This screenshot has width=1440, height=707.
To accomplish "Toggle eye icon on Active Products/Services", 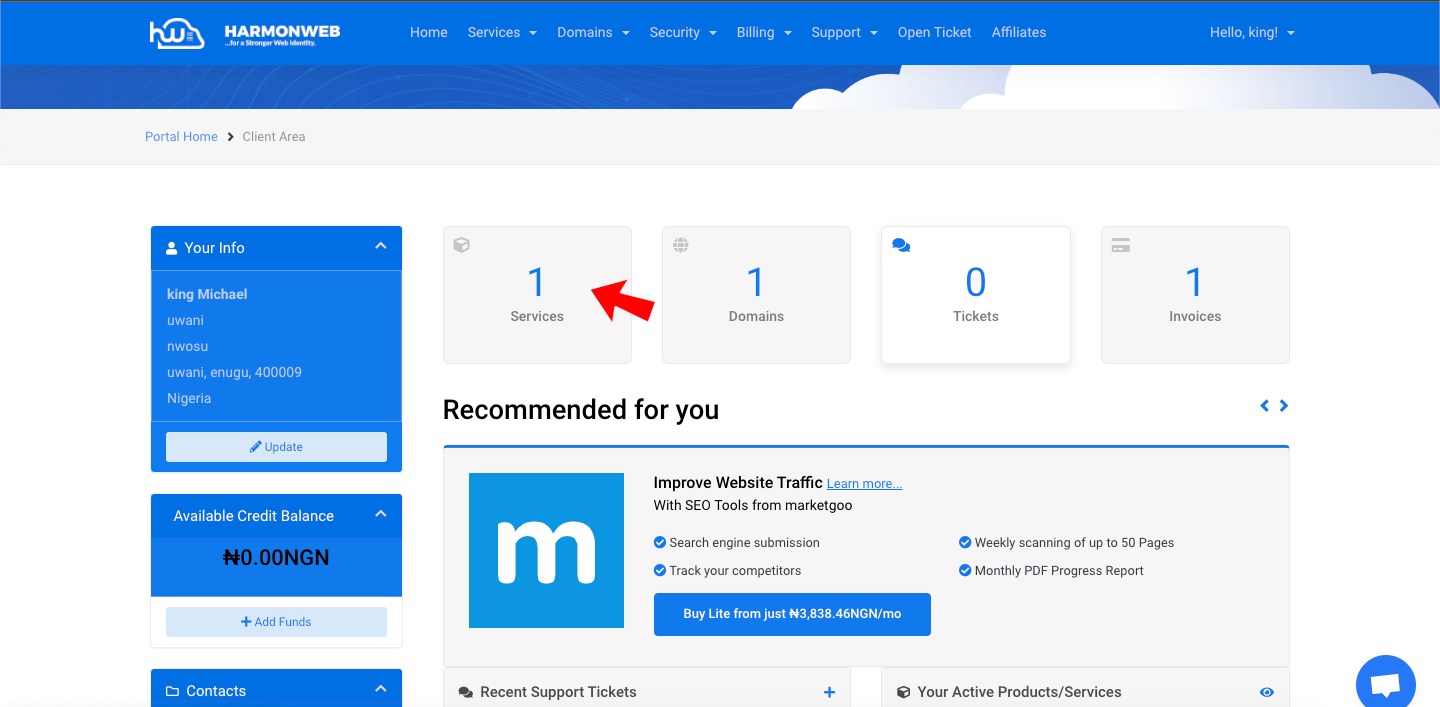I will pyautogui.click(x=1267, y=692).
